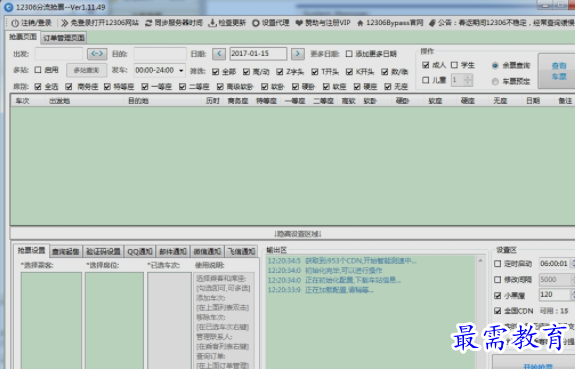Image resolution: width=575 pixels, height=369 pixels.
Task: Click the 120 value field
Action: point(554,295)
